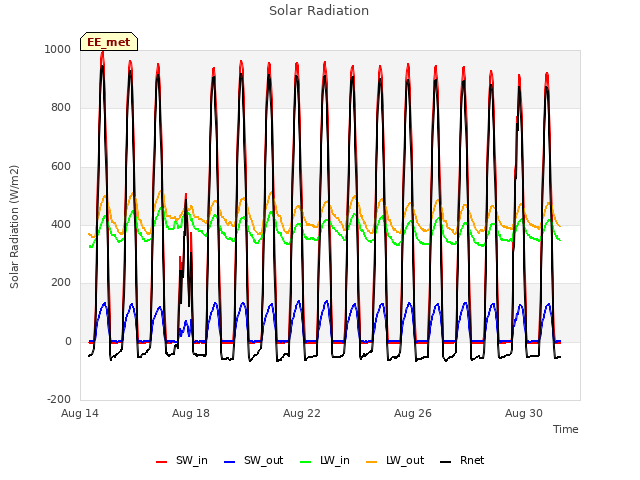
Task: Click the -200 y-axis tick label
Action: click(x=59, y=399)
